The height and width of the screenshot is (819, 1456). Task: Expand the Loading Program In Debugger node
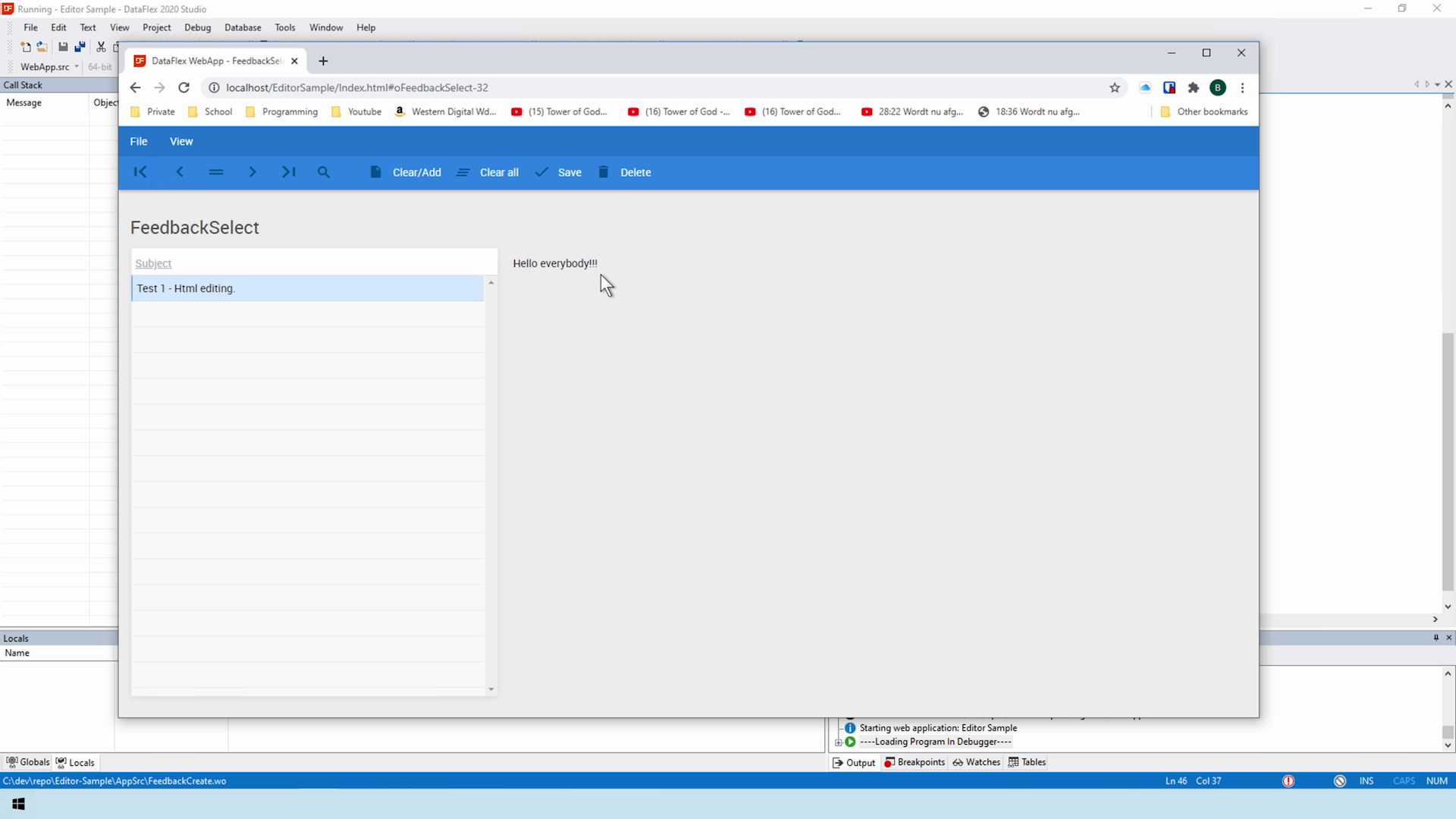[x=839, y=742]
